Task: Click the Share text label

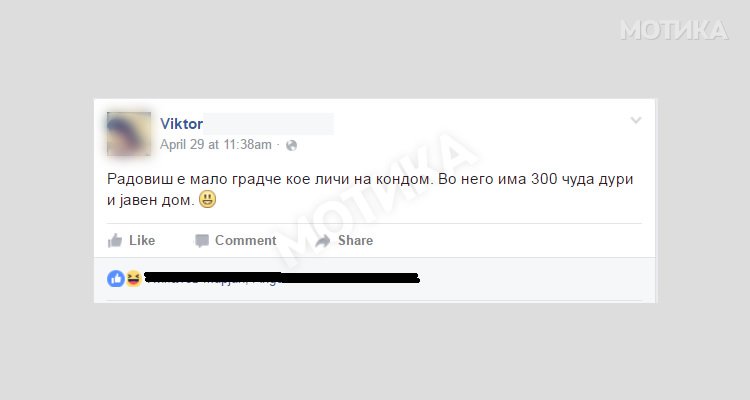Action: [355, 240]
